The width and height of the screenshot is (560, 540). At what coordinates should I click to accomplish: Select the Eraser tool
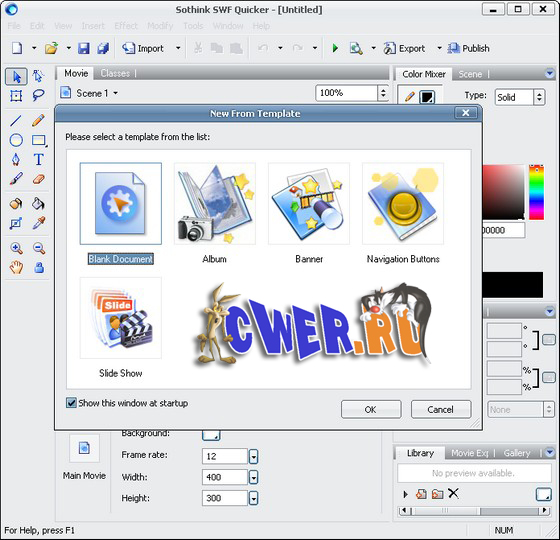coord(39,179)
